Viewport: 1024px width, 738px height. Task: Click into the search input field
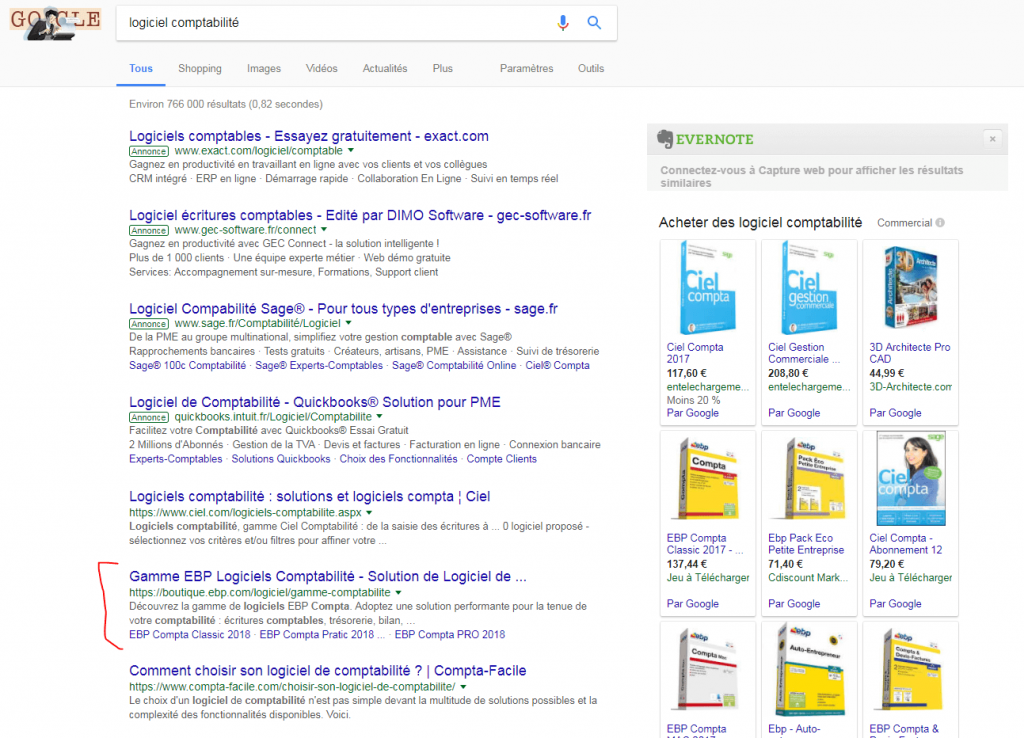(330, 23)
